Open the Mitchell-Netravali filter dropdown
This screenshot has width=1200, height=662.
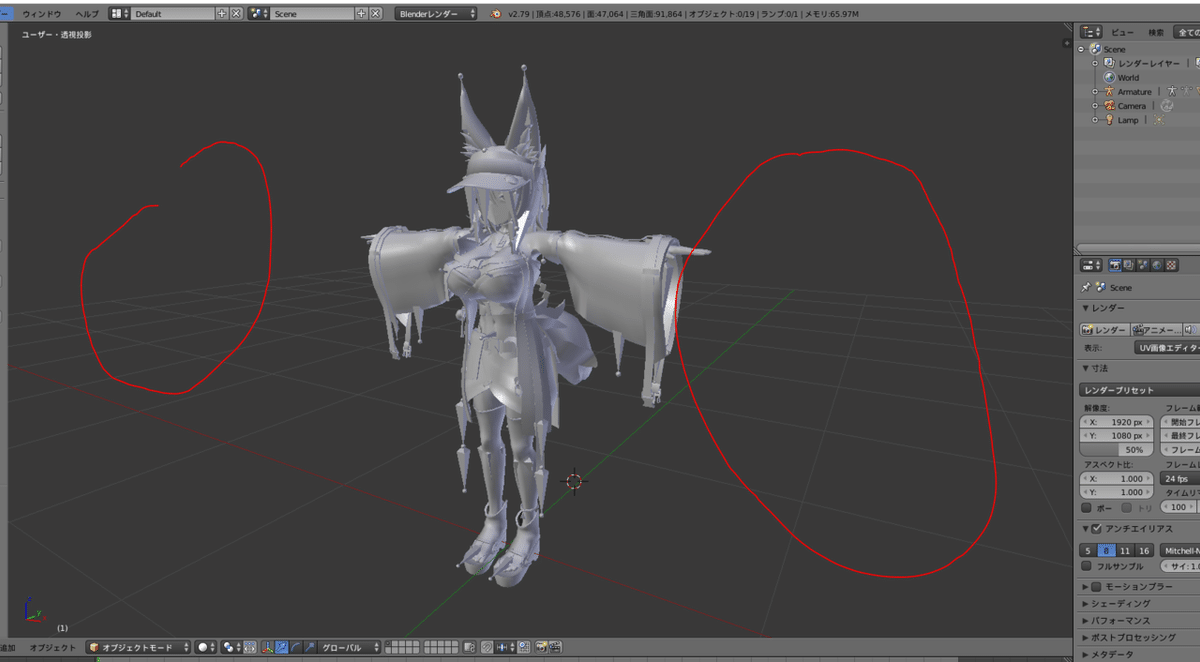click(x=1180, y=550)
